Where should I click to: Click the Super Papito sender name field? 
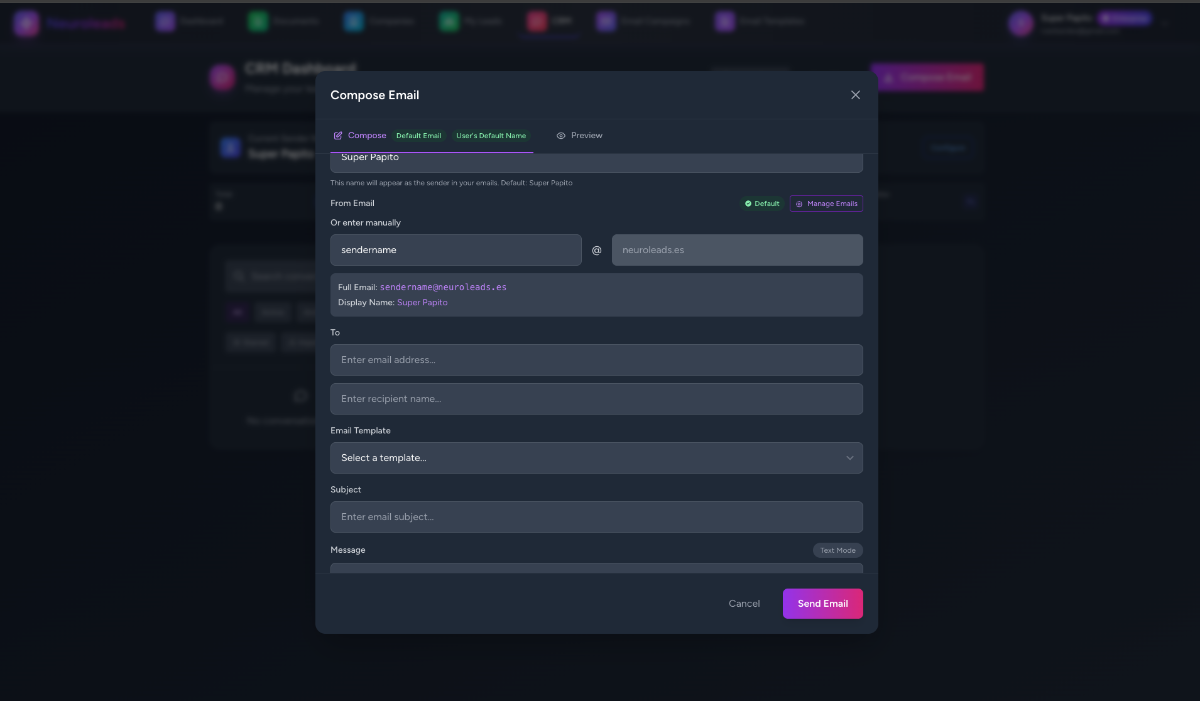[x=596, y=160]
